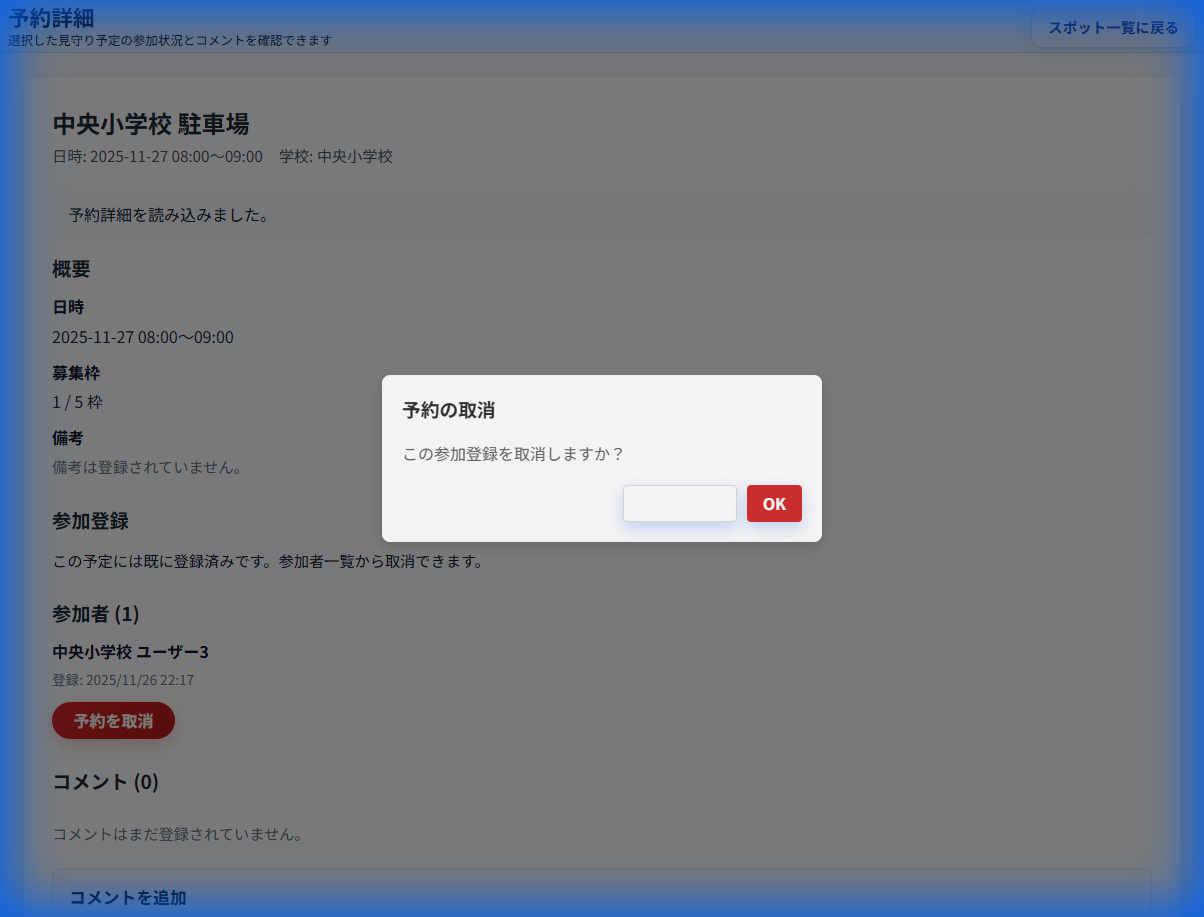
Task: Click the registration timestamp 2025/11/26 22:17
Action: pyautogui.click(x=123, y=680)
